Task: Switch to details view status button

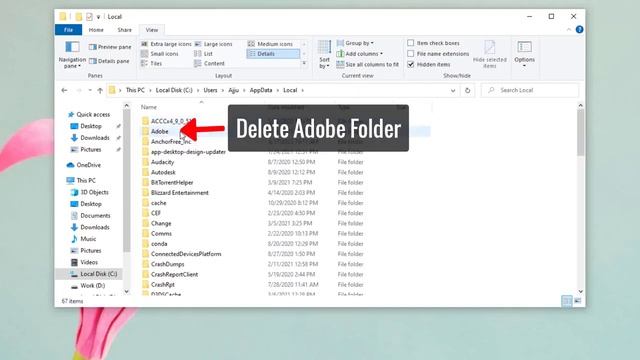Action: pos(567,301)
